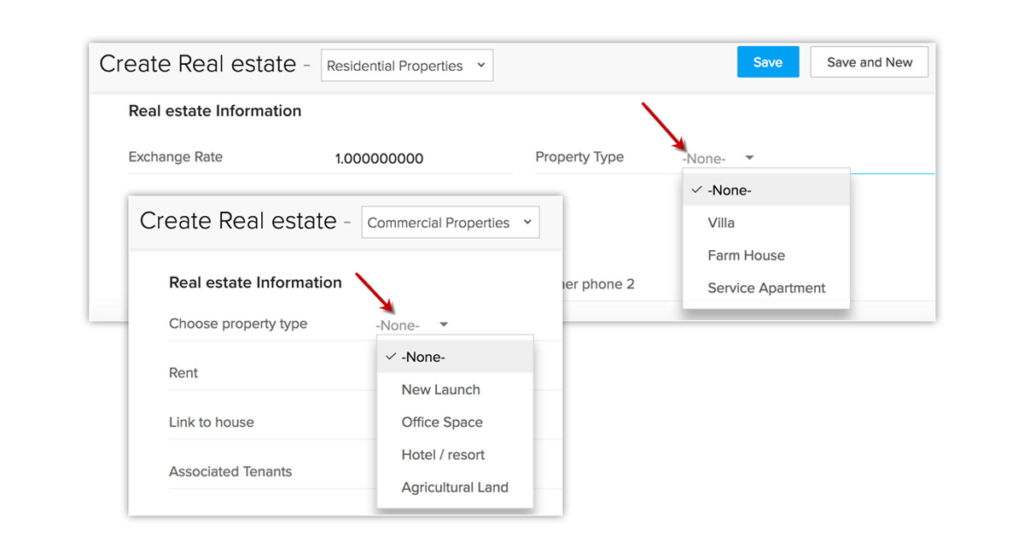This screenshot has height=536, width=1024.
Task: Open the Commercial Properties layout dropdown
Action: pyautogui.click(x=450, y=223)
